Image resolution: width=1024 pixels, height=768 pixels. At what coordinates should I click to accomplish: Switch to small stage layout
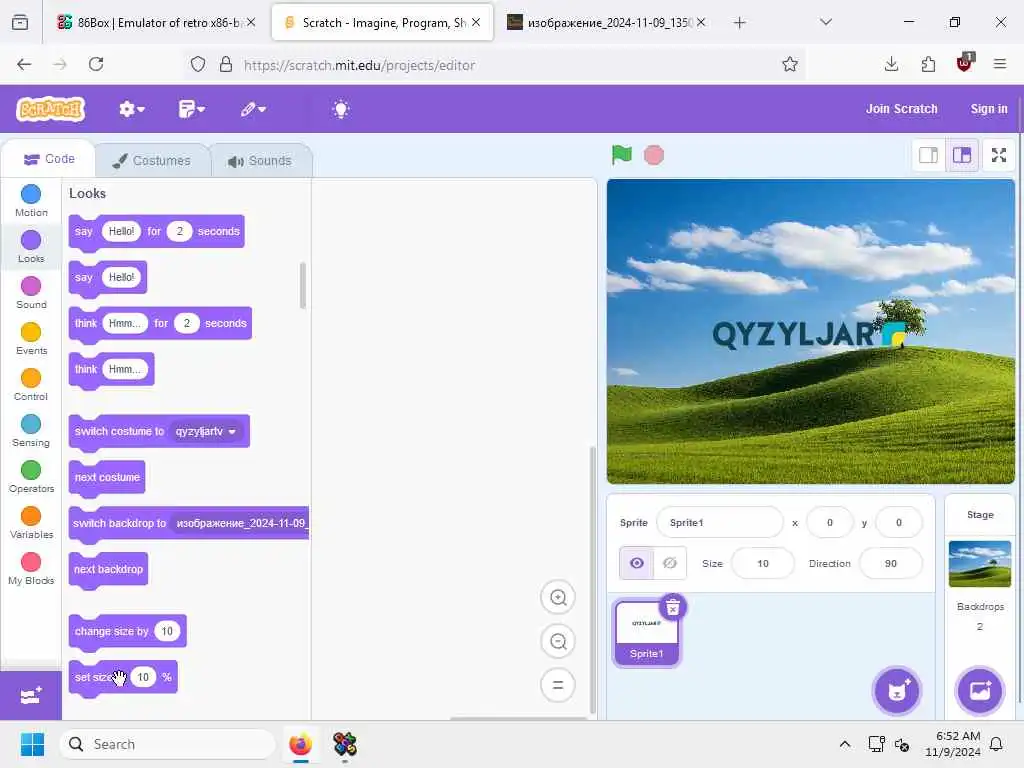pyautogui.click(x=929, y=155)
